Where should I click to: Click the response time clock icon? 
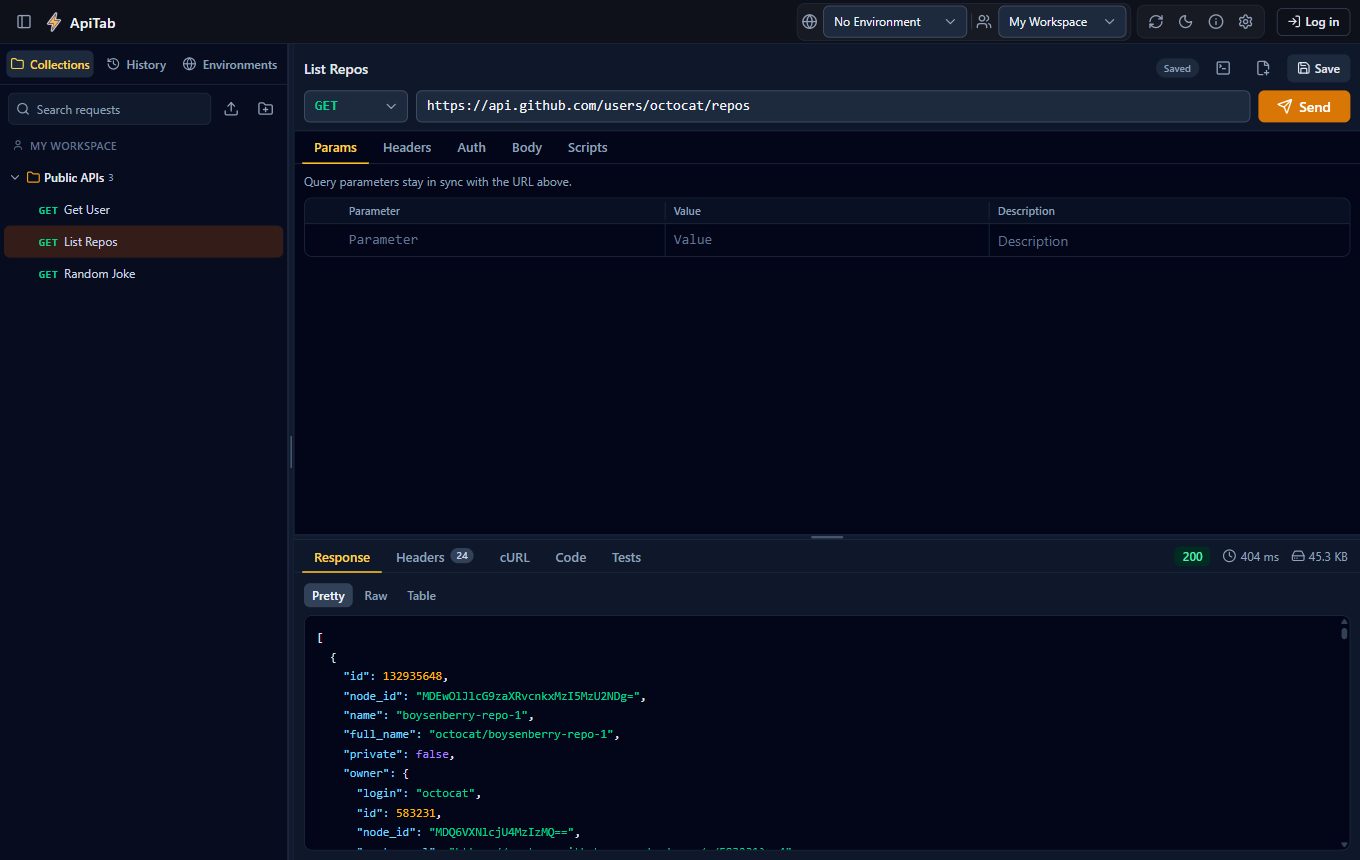(x=1229, y=556)
